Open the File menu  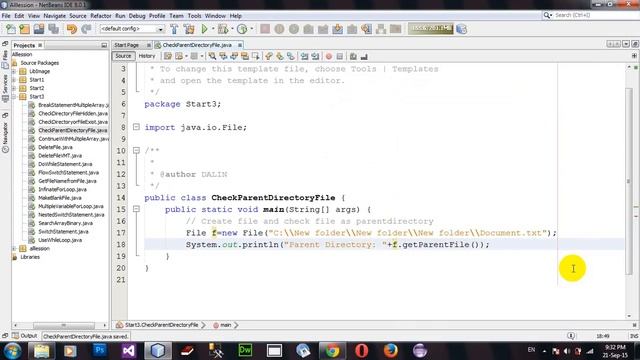click(x=6, y=16)
